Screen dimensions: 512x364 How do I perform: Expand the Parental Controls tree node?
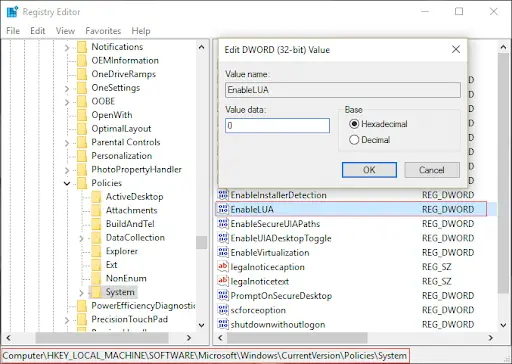67,143
